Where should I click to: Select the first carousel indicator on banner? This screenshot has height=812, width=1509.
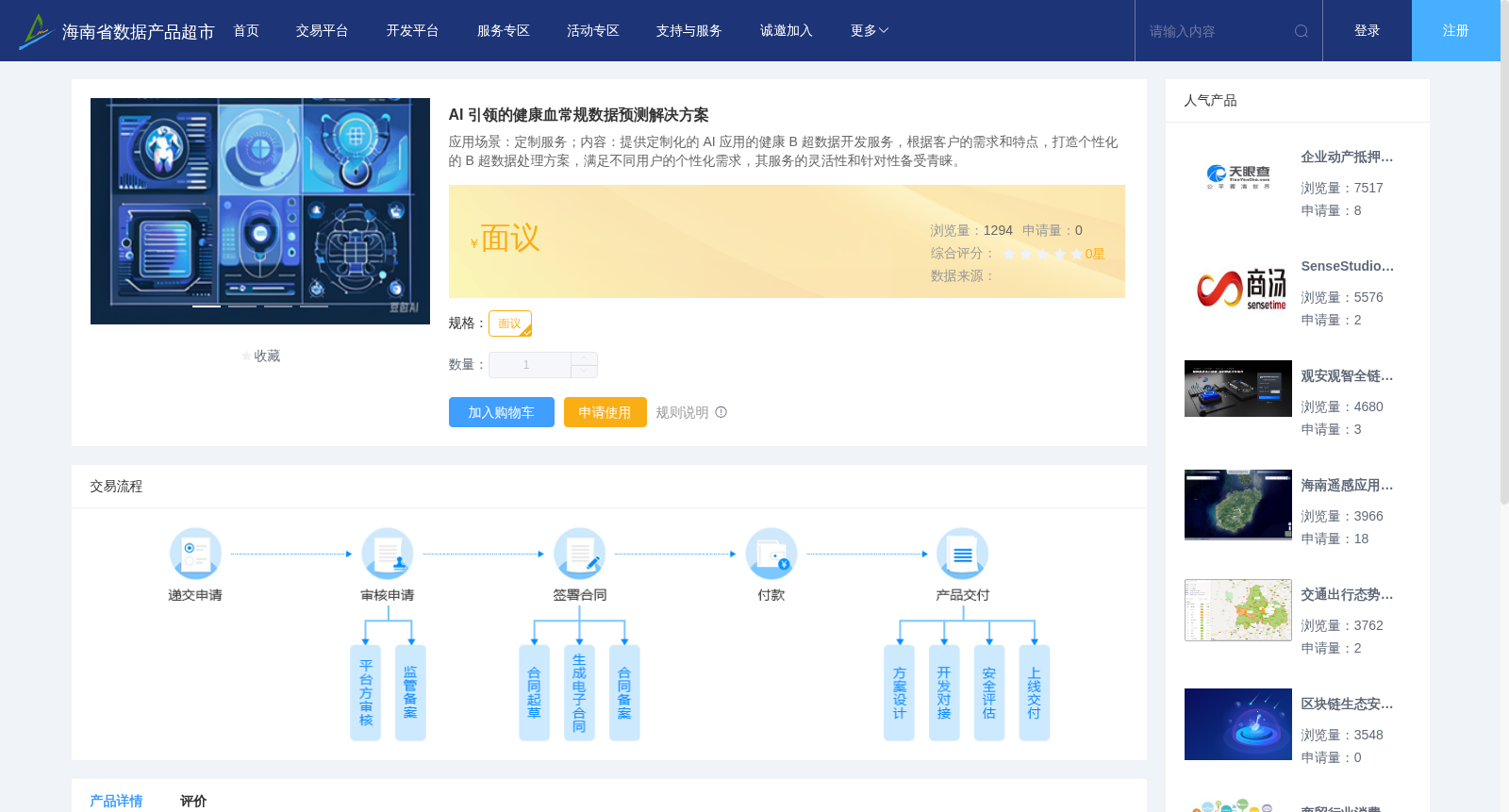(x=207, y=306)
